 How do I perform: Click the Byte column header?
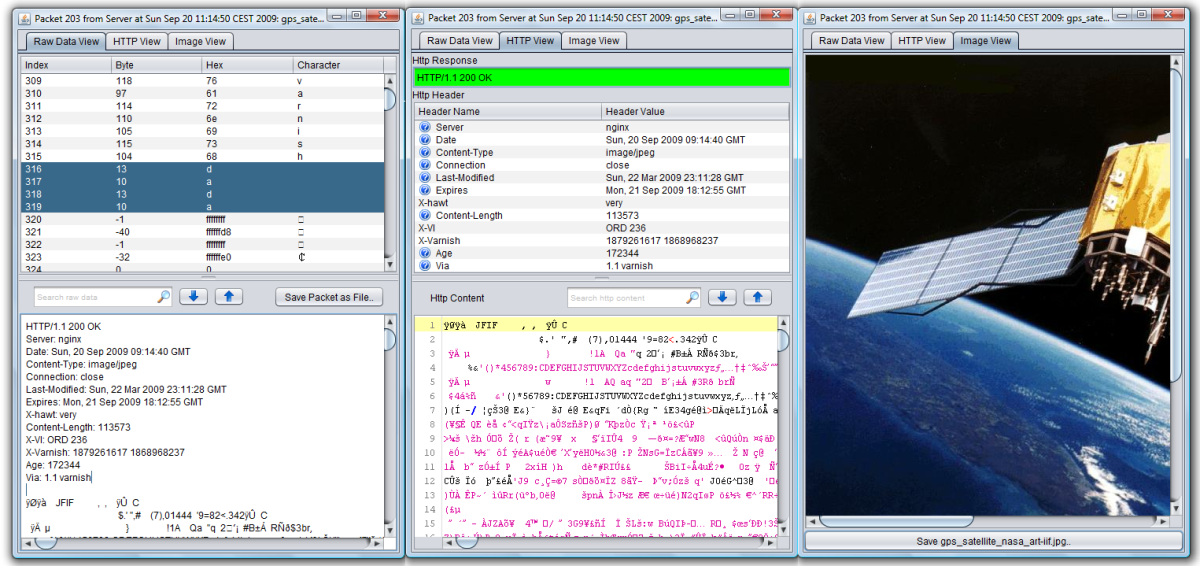[x=157, y=65]
